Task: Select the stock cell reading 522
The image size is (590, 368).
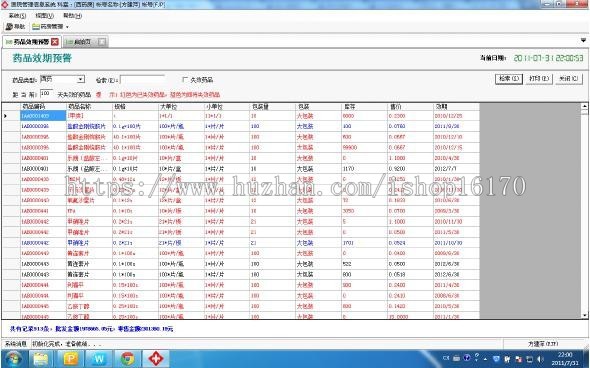Action: 365,264
